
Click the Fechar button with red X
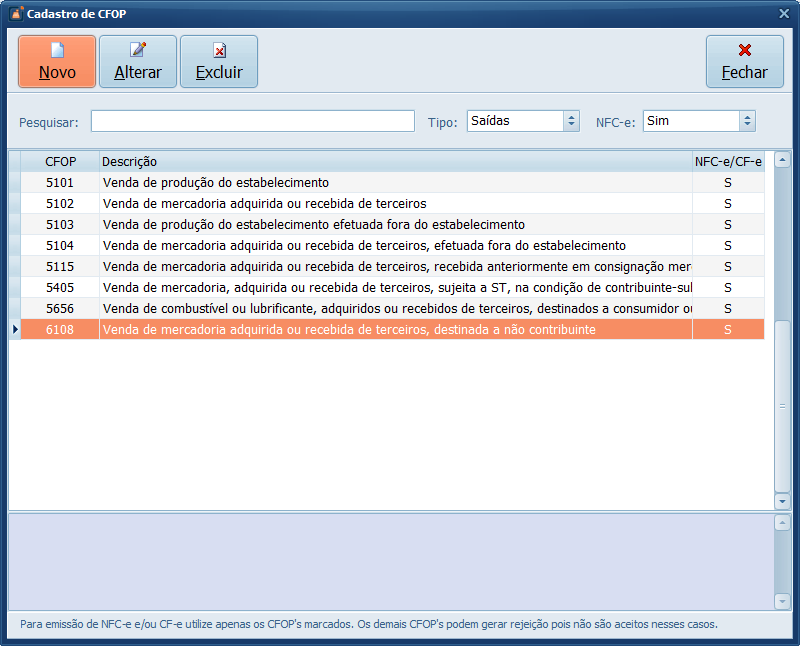[x=744, y=62]
